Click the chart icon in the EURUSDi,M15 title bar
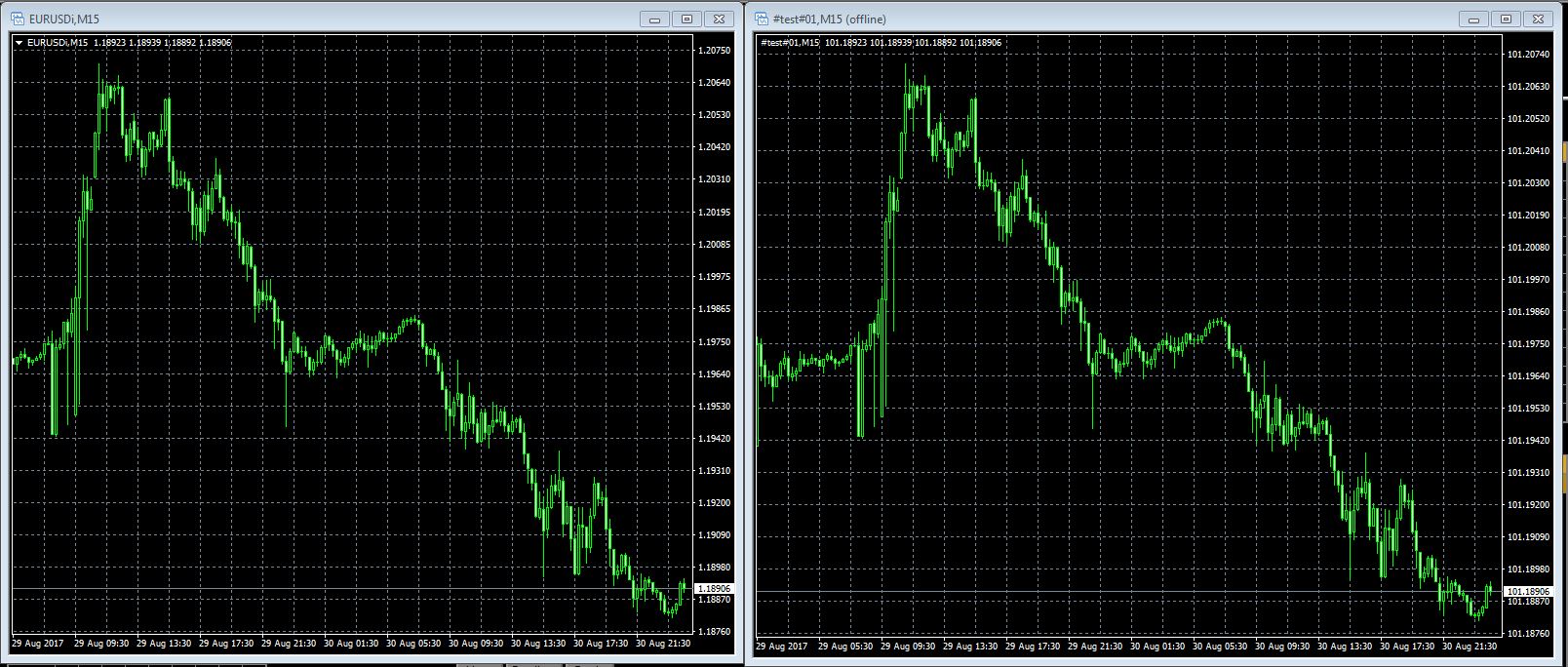 [18, 19]
